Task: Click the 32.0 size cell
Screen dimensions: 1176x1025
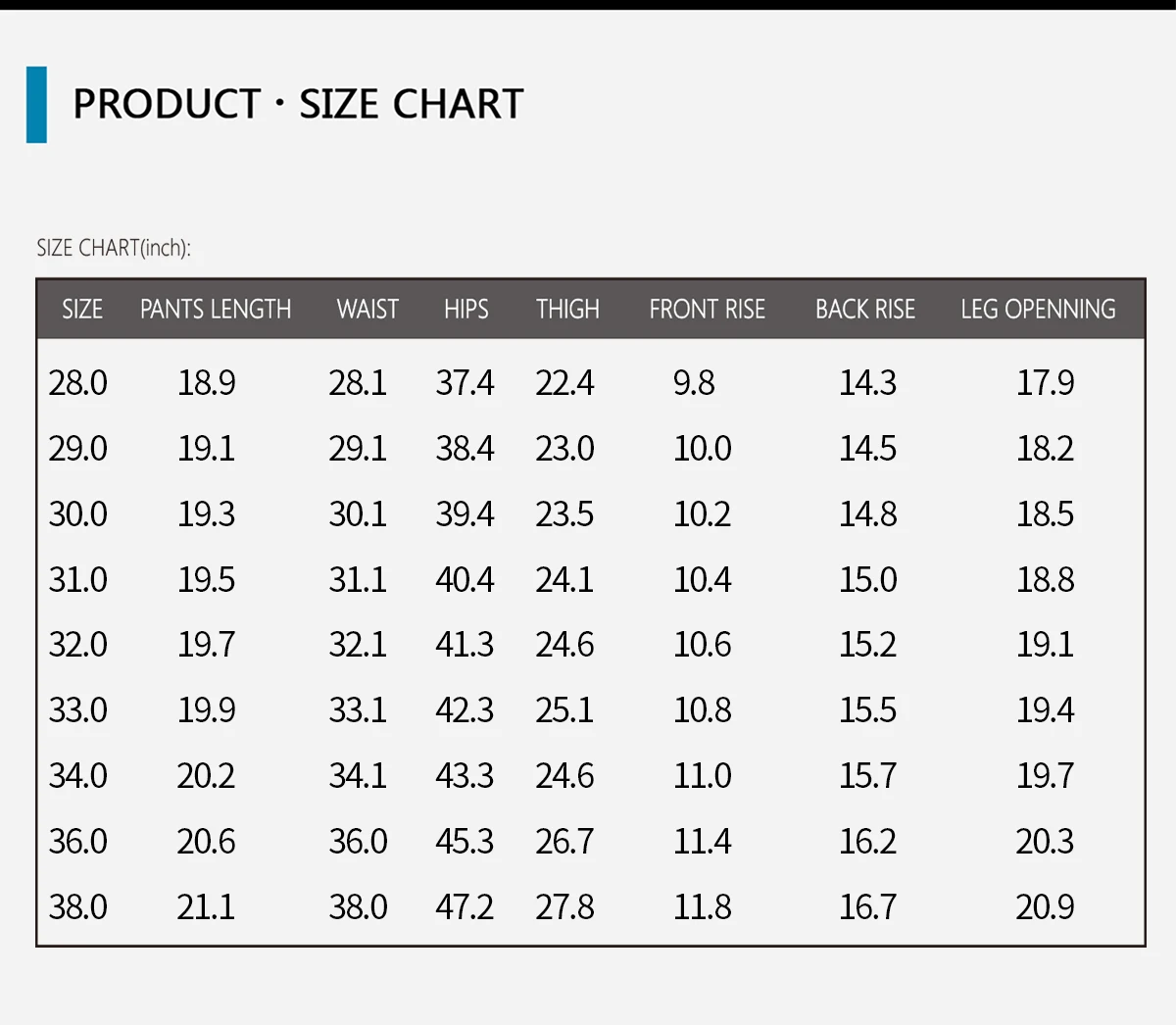Action: click(x=78, y=645)
